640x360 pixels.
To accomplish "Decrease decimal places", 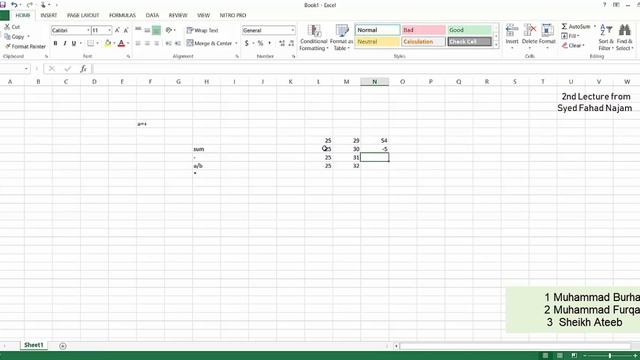I will point(291,43).
